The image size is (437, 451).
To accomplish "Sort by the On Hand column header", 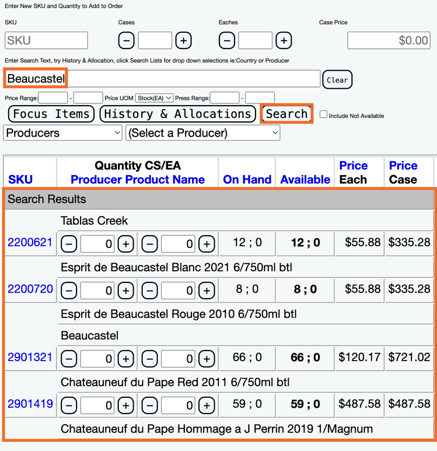I will [x=247, y=179].
